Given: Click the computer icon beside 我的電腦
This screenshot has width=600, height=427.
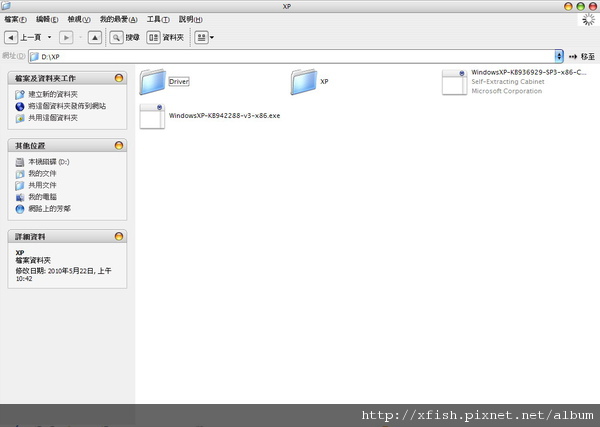Looking at the screenshot, I should pos(20,197).
